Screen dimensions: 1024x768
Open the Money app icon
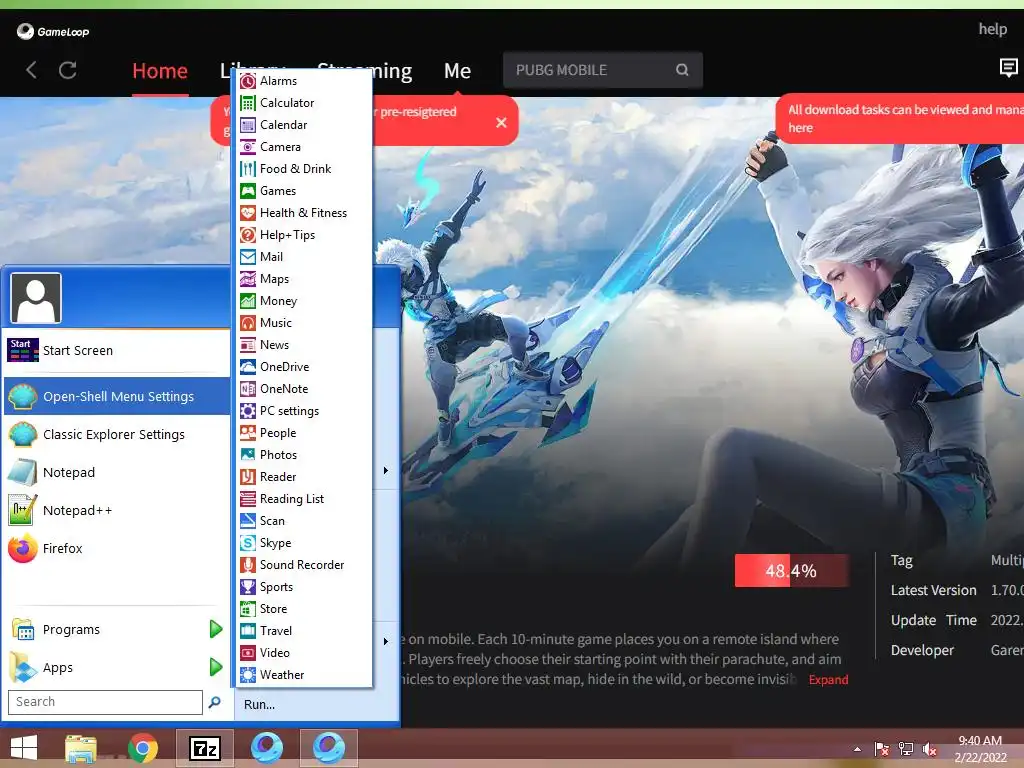248,301
